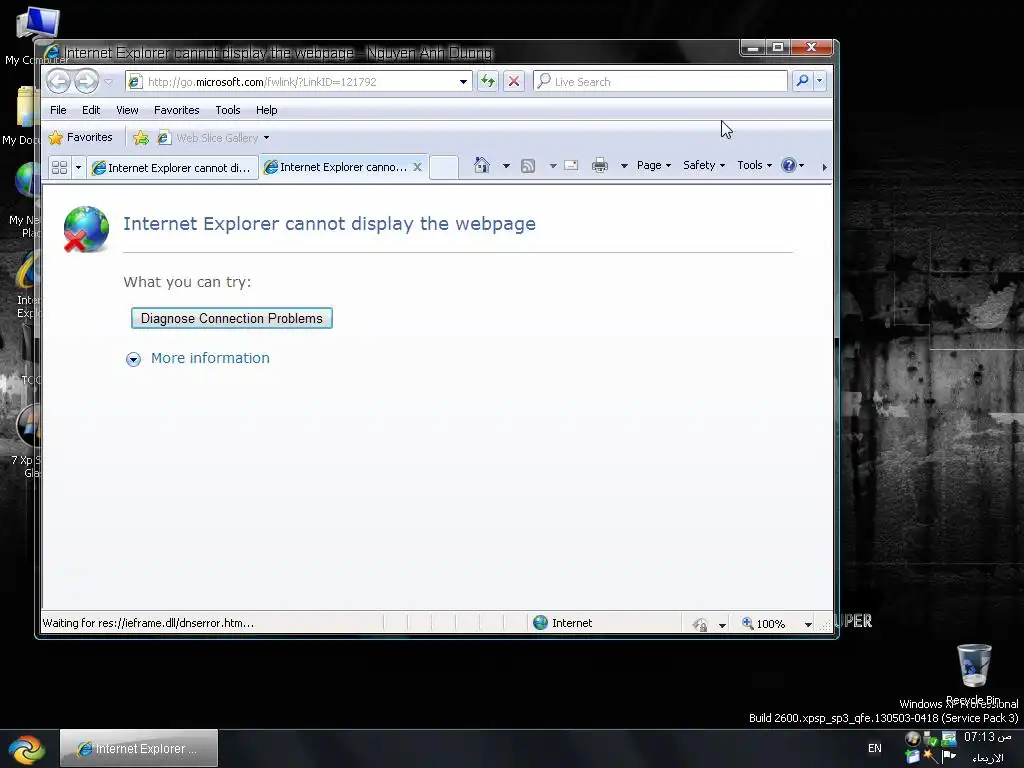Expand command bar overflow chevron
This screenshot has width=1024, height=768.
(x=824, y=167)
